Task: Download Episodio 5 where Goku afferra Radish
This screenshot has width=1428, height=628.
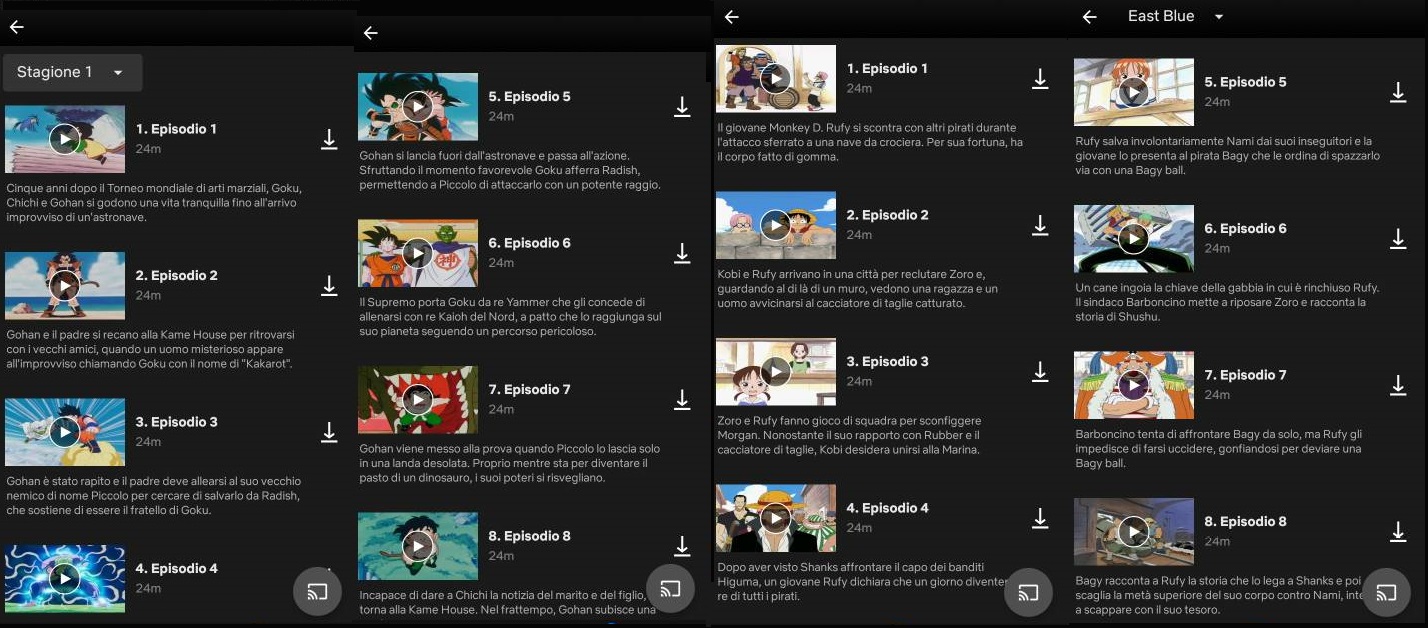Action: tap(682, 107)
